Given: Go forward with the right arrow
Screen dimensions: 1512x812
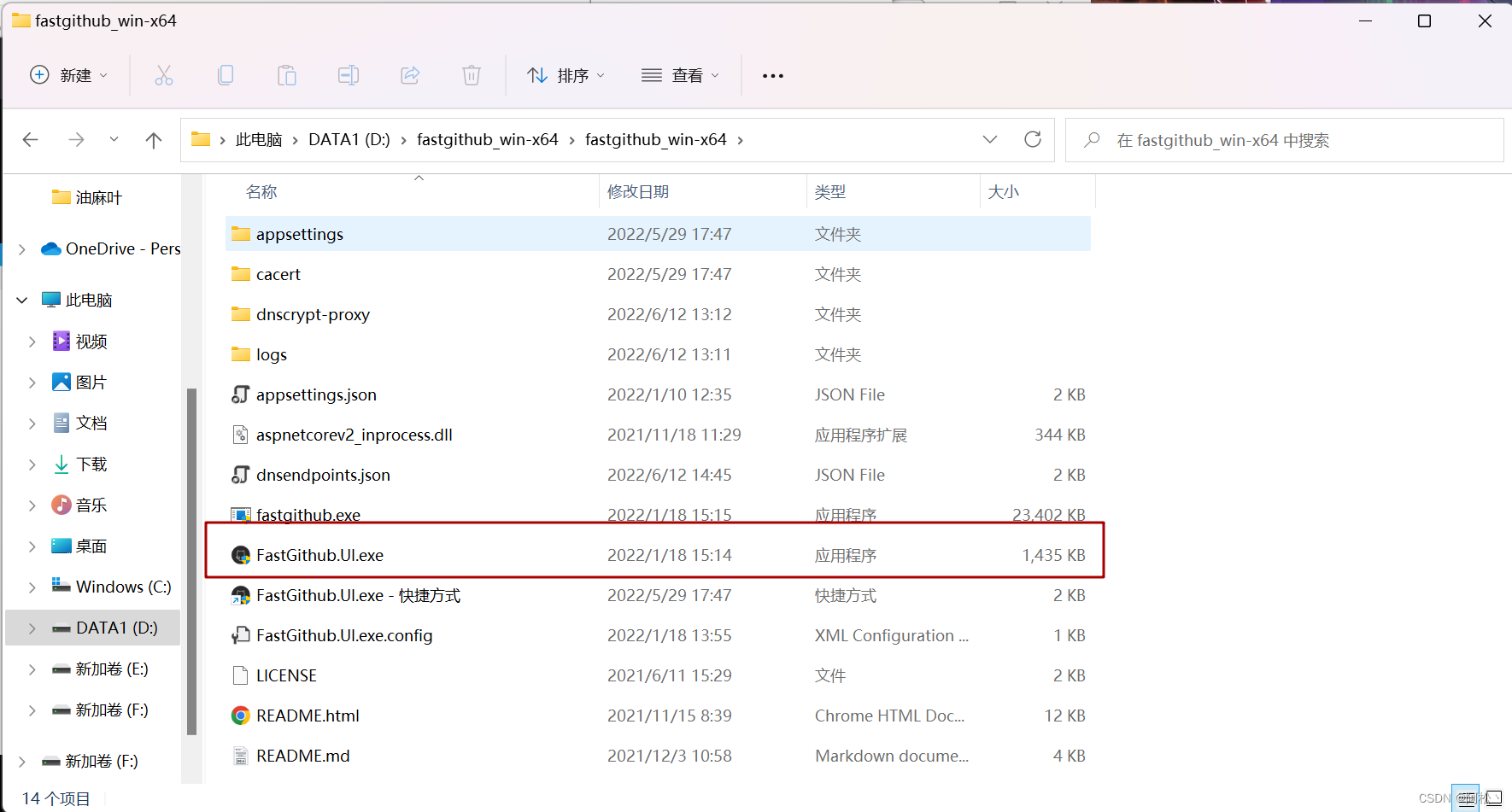Looking at the screenshot, I should pos(76,139).
